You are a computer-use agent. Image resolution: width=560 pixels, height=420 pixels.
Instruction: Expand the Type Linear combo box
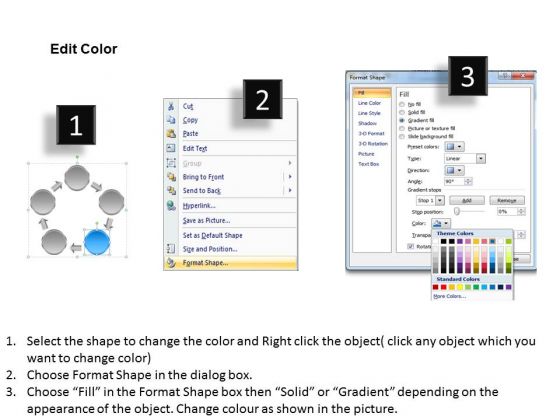(x=465, y=158)
